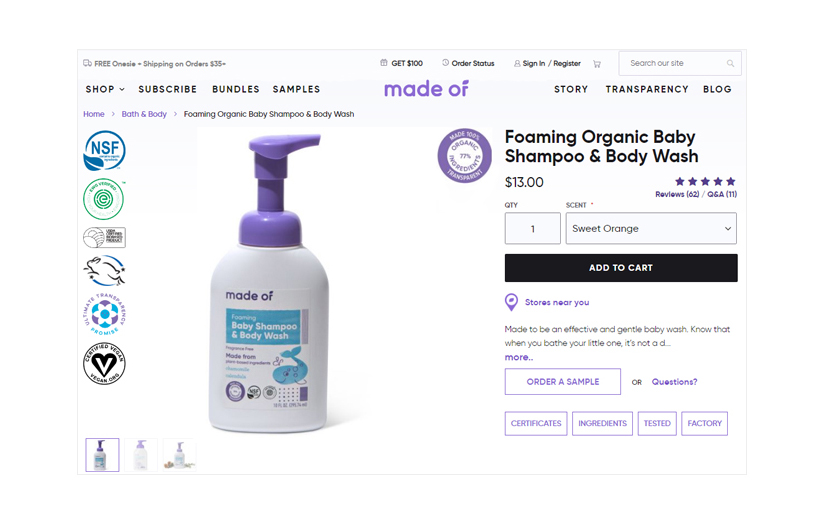
Task: Go to the Bundles menu item
Action: point(236,89)
